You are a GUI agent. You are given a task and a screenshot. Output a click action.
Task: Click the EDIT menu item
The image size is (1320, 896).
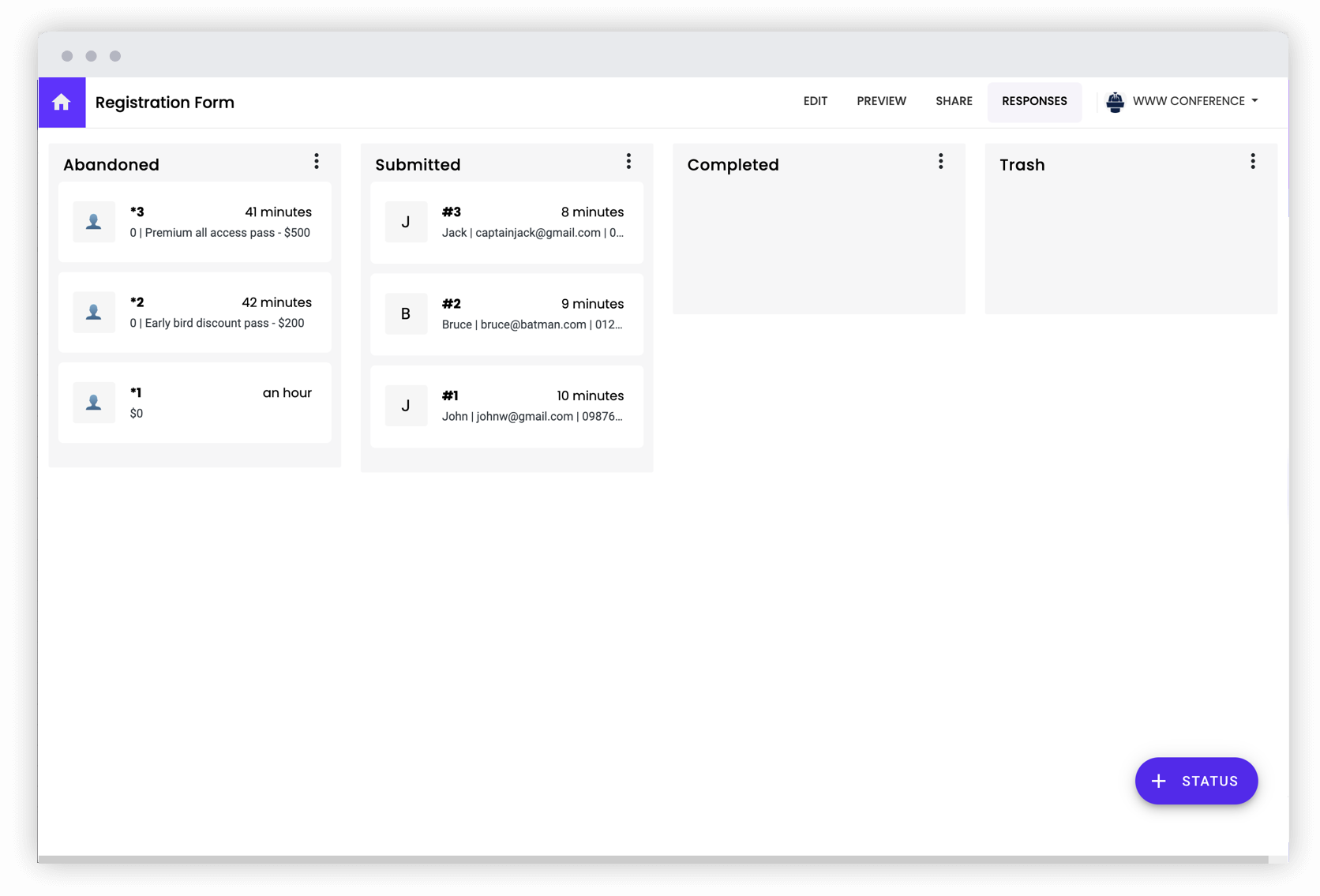(x=816, y=101)
